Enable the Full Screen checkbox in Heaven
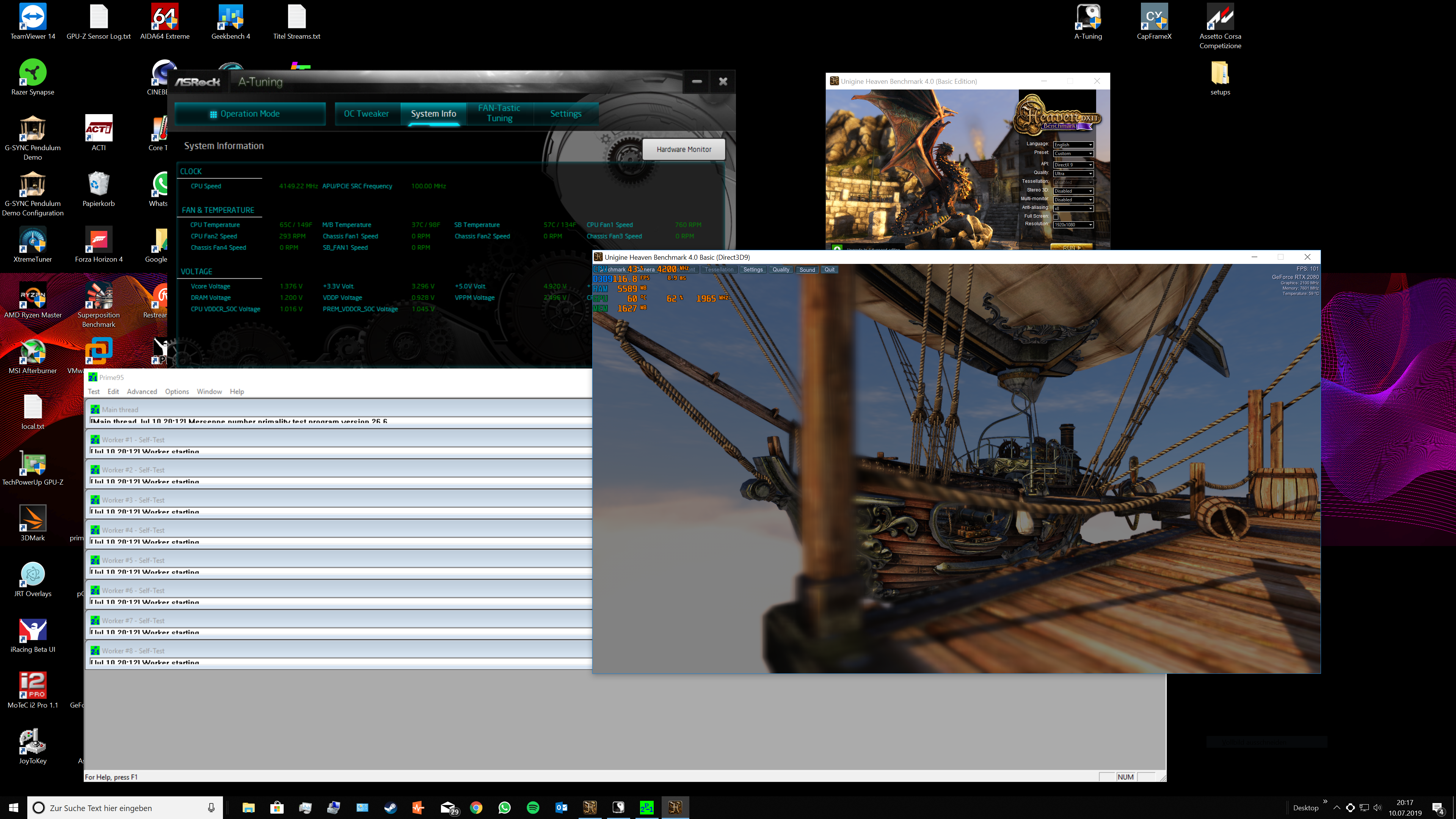 pos(1056,217)
